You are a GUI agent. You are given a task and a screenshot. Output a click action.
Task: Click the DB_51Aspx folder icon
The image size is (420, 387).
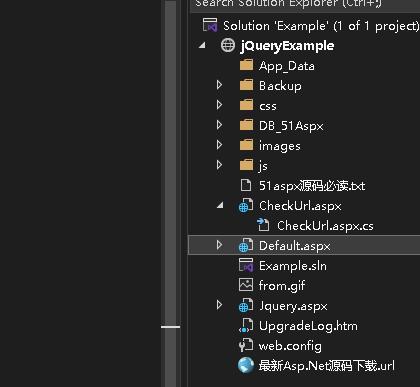coord(247,125)
